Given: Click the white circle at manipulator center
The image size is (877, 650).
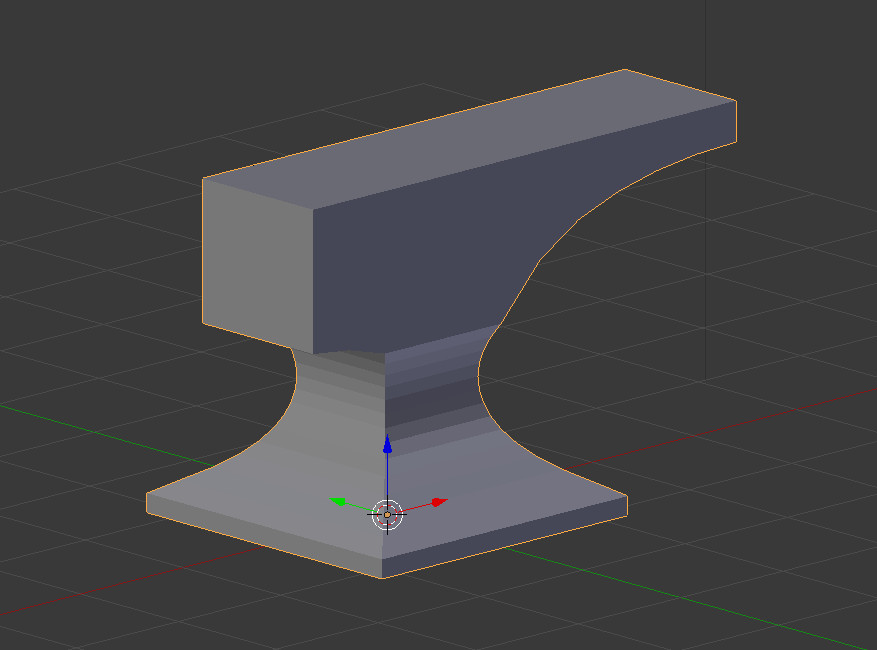Looking at the screenshot, I should 387,515.
